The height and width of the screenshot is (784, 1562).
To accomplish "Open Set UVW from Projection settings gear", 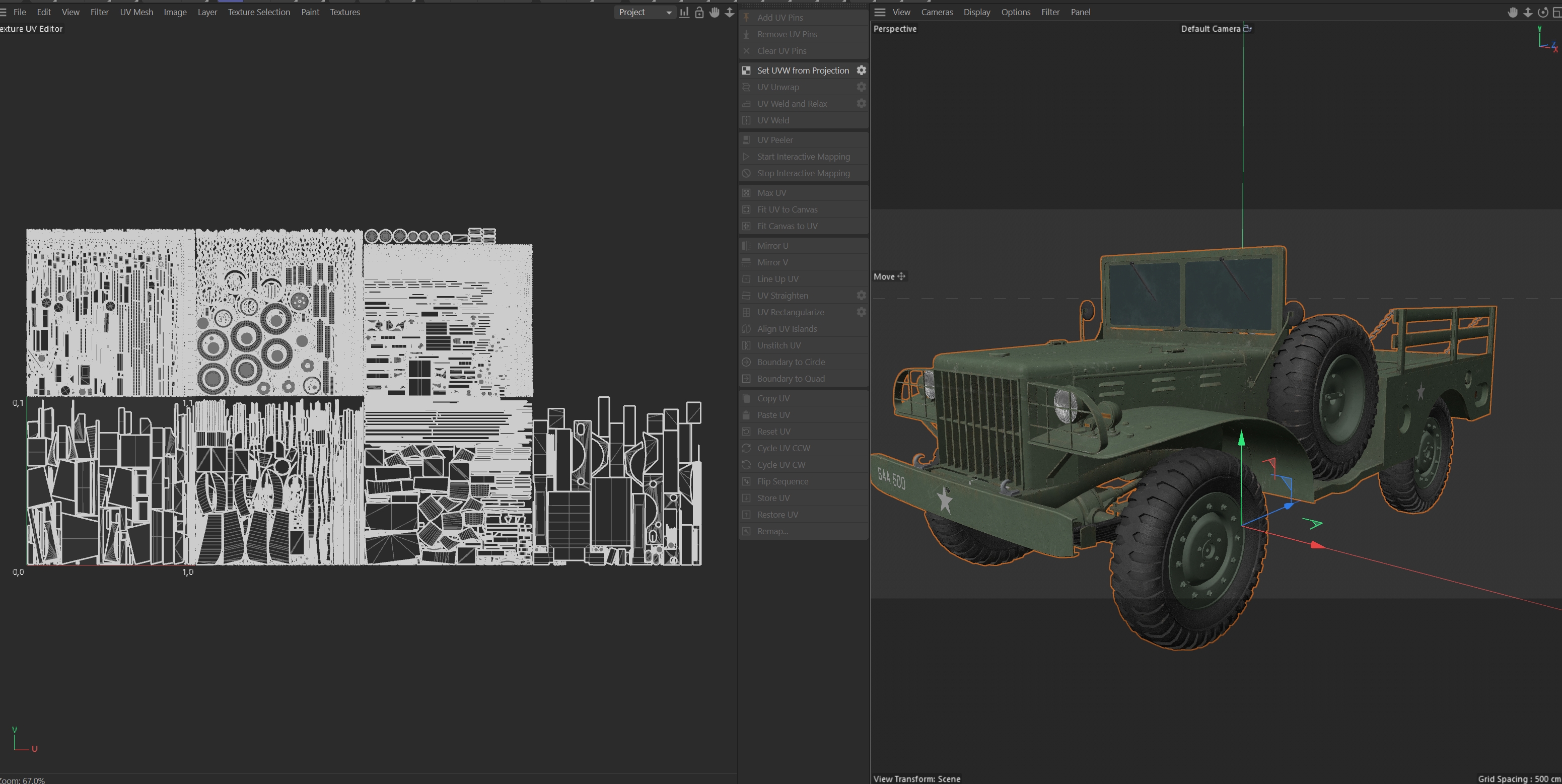I will [861, 70].
